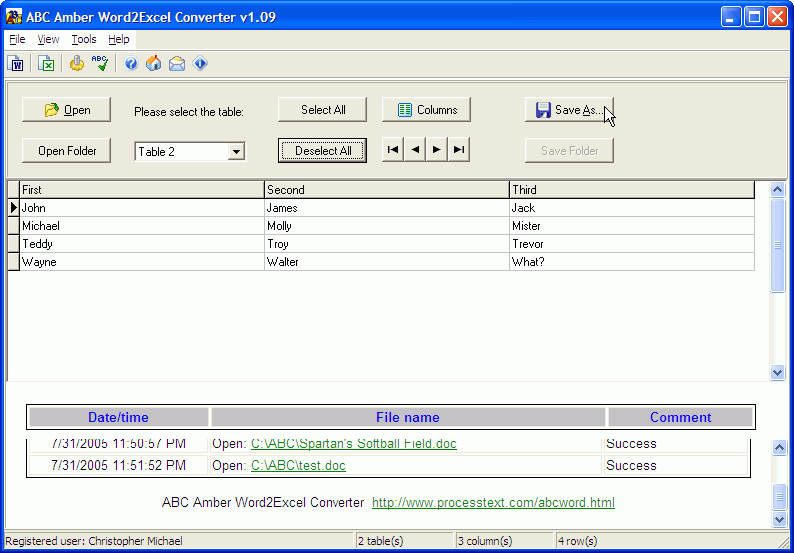The image size is (794, 553).
Task: Open the Tools menu
Action: click(84, 40)
